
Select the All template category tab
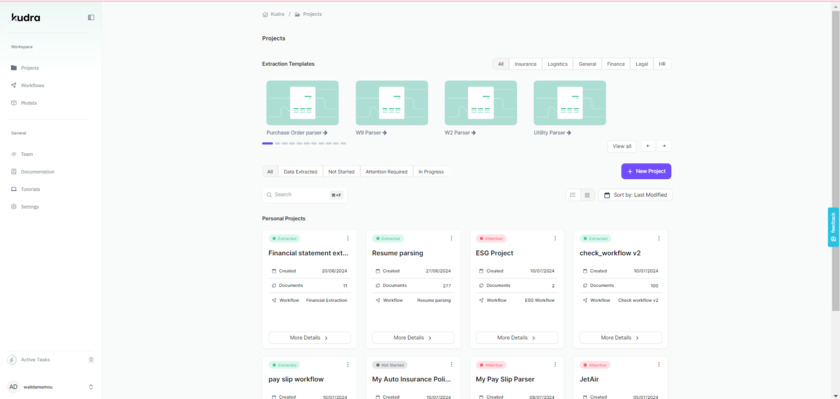pyautogui.click(x=501, y=64)
